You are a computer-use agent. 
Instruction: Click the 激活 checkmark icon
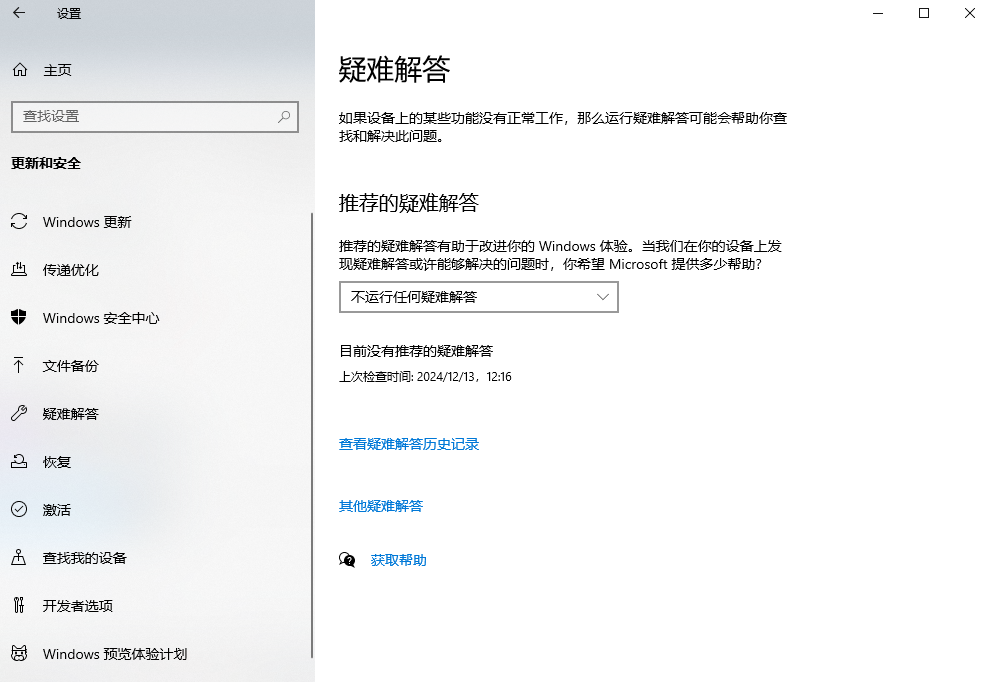tap(19, 510)
